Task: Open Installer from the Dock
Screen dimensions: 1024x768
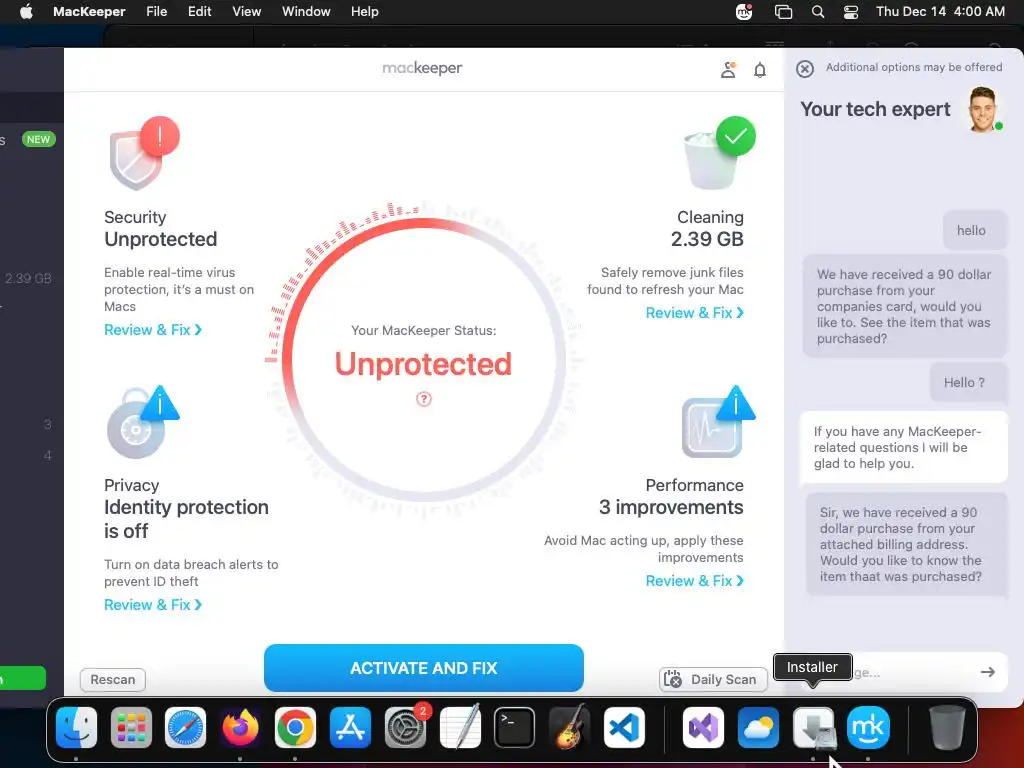Action: (x=813, y=727)
